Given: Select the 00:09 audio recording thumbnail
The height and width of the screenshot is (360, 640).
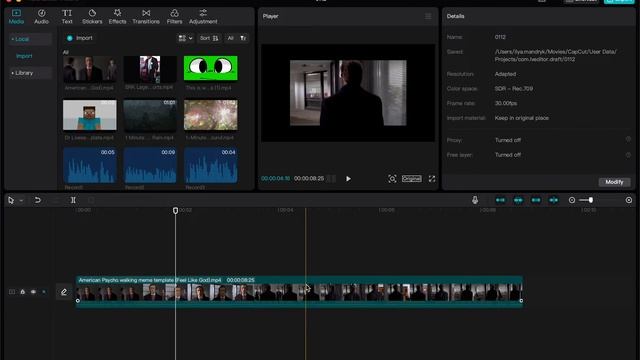Looking at the screenshot, I should coord(150,165).
